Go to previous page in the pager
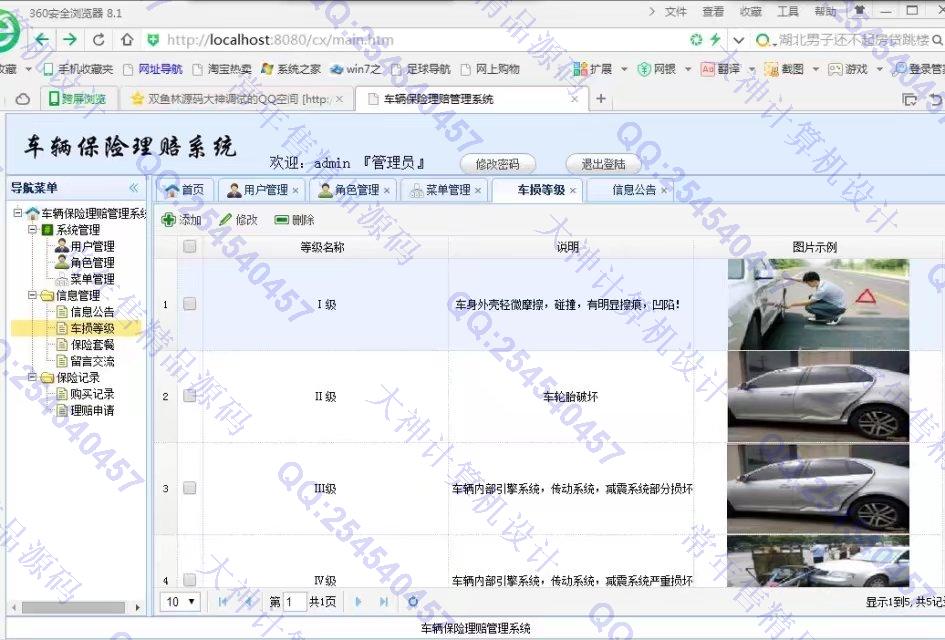Viewport: 945px width, 640px height. pyautogui.click(x=248, y=601)
